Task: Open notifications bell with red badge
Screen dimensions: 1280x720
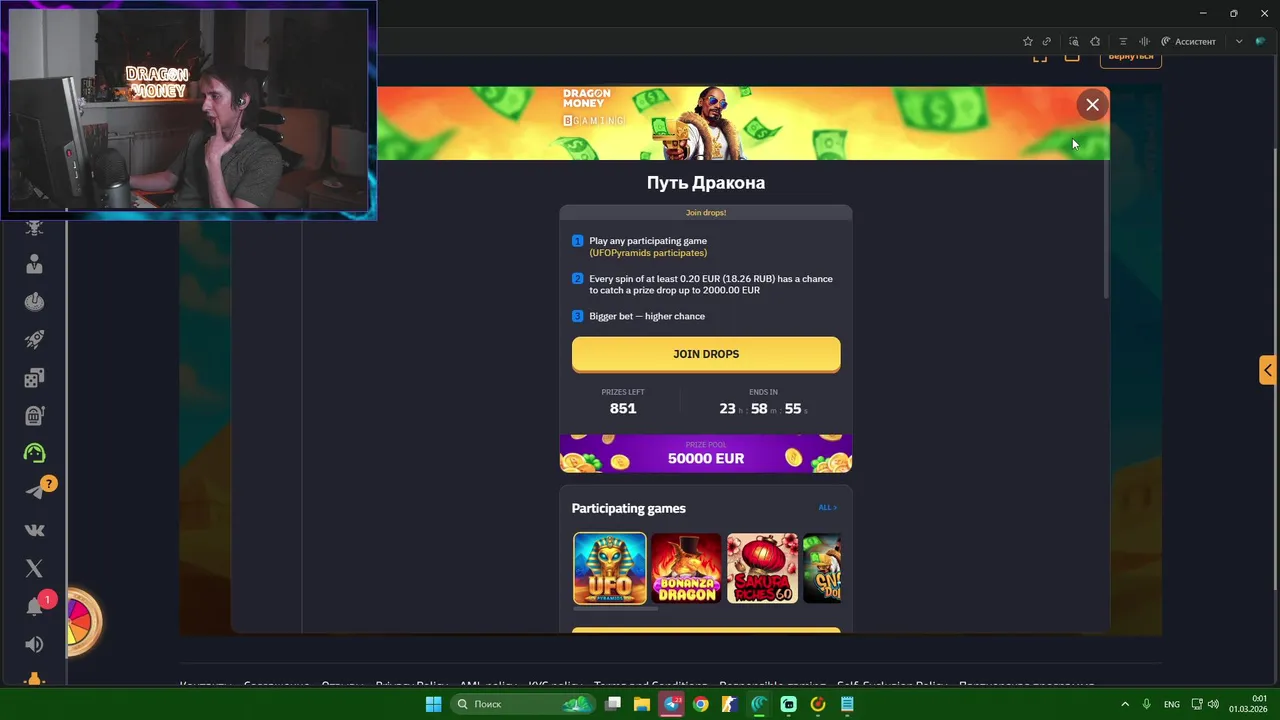Action: coord(34,607)
